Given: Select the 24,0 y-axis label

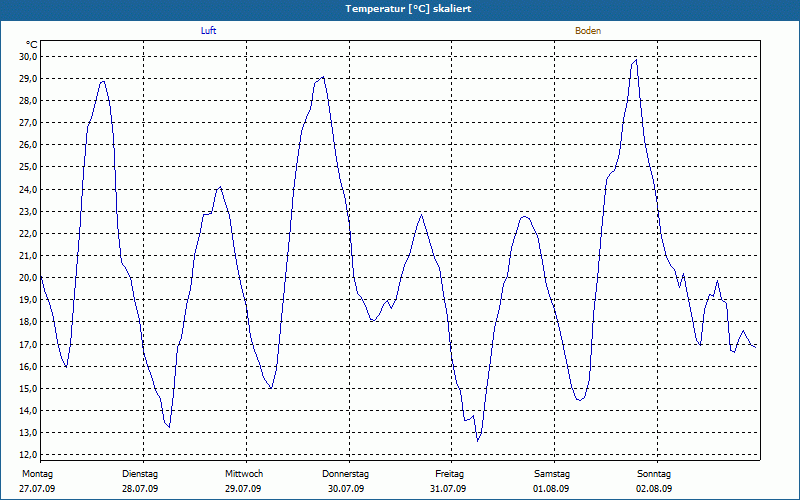Looking at the screenshot, I should point(28,189).
